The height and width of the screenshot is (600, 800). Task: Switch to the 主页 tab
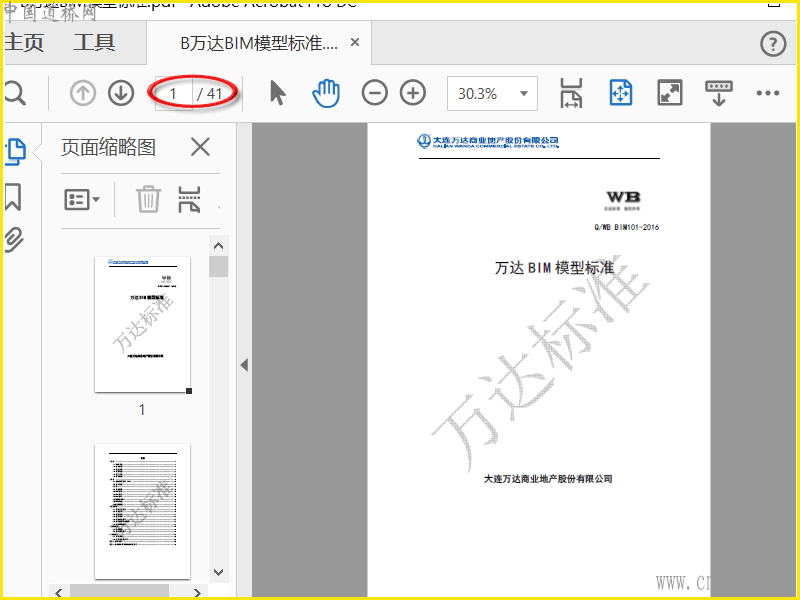point(24,43)
